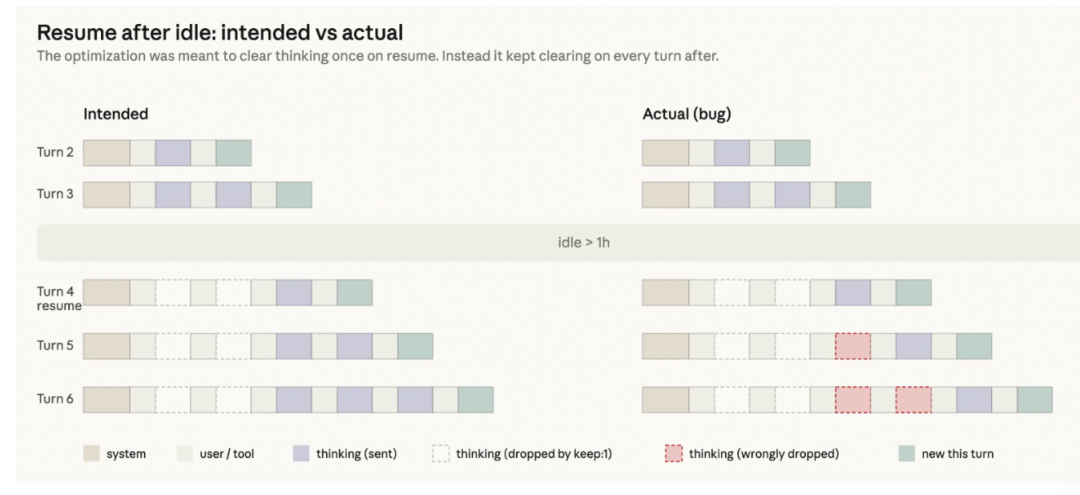Viewport: 1080px width, 495px height.
Task: Click the system block in Actual Turn 3
Action: tap(665, 195)
